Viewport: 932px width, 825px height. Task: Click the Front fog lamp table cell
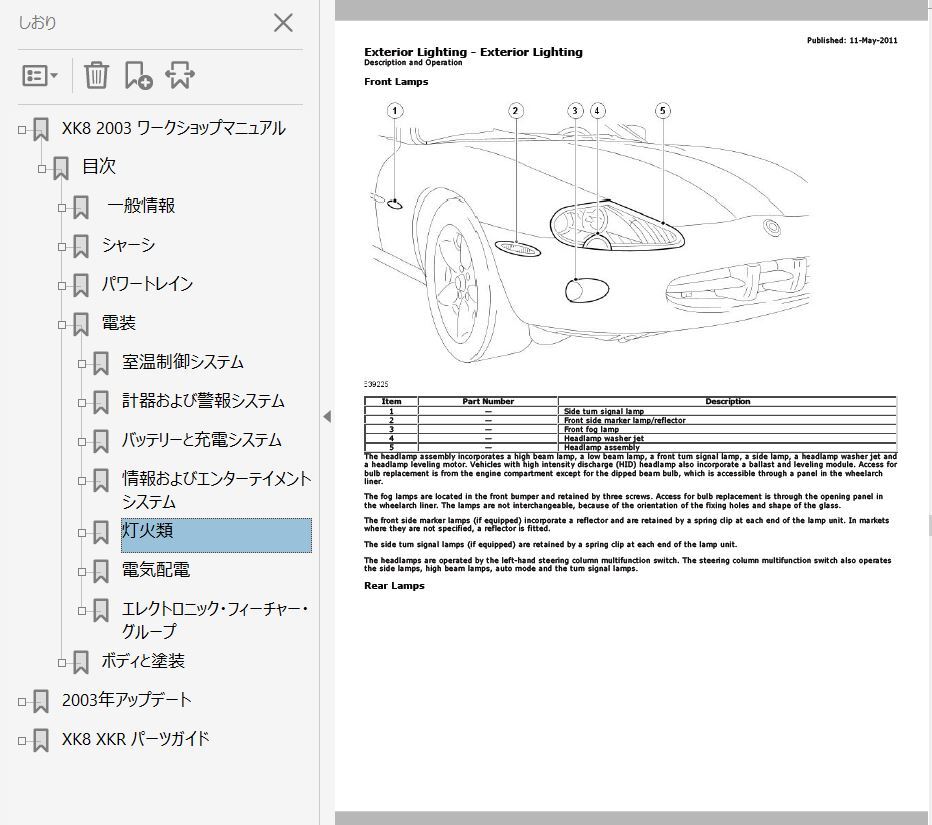(727, 429)
